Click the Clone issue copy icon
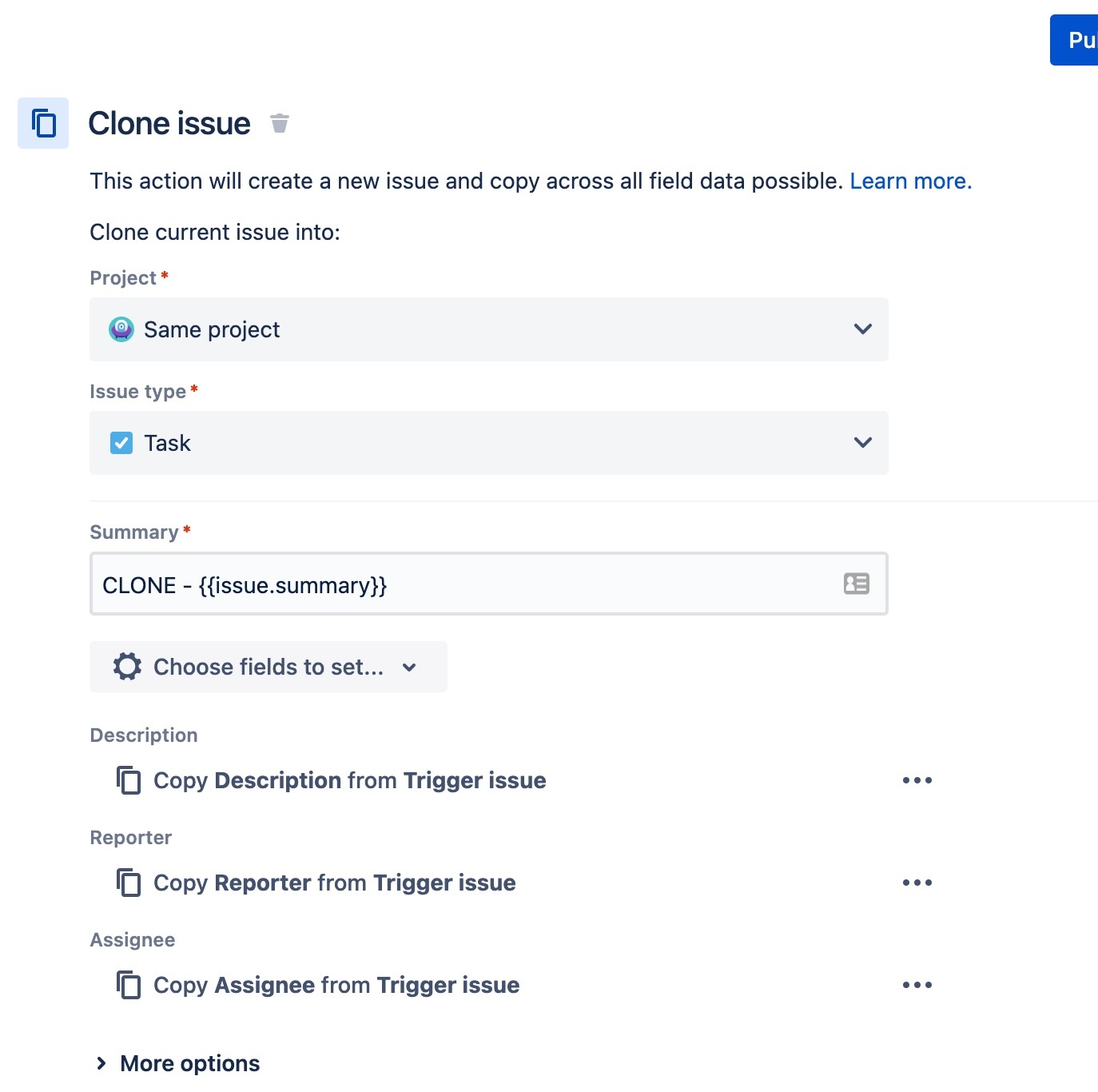Screen dimensions: 1098x1092 (43, 123)
